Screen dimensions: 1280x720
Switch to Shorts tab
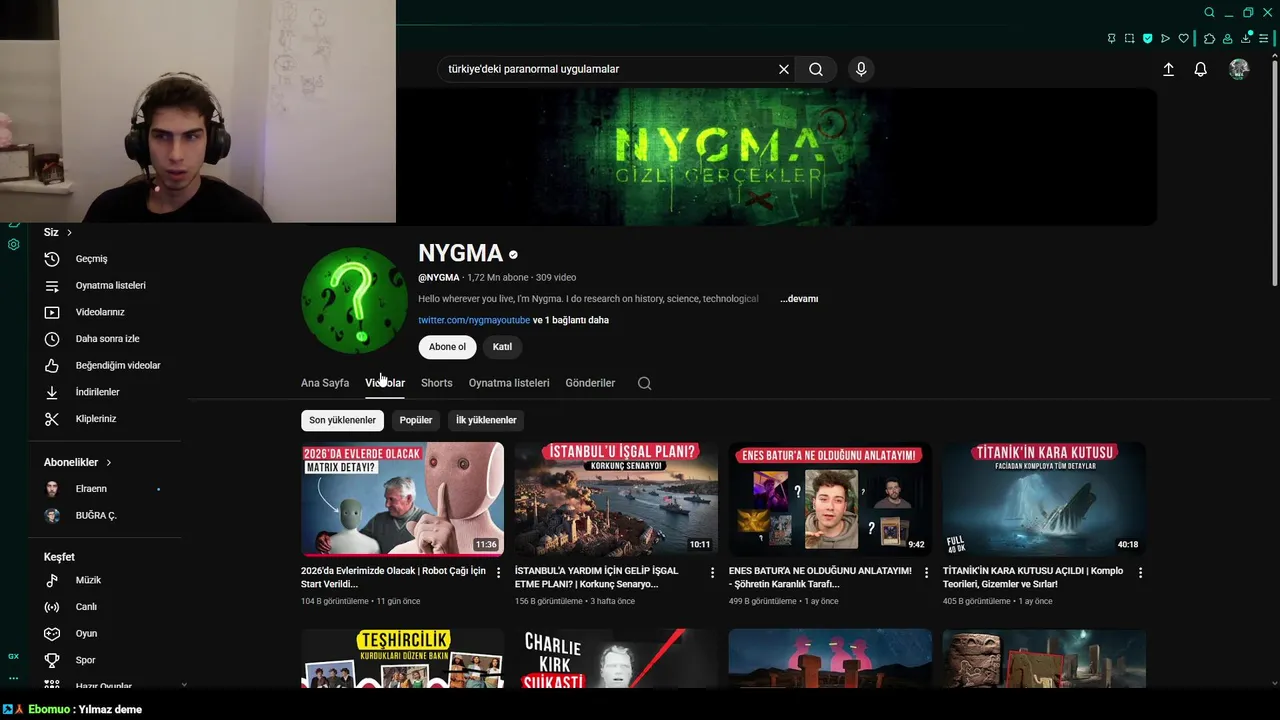436,383
